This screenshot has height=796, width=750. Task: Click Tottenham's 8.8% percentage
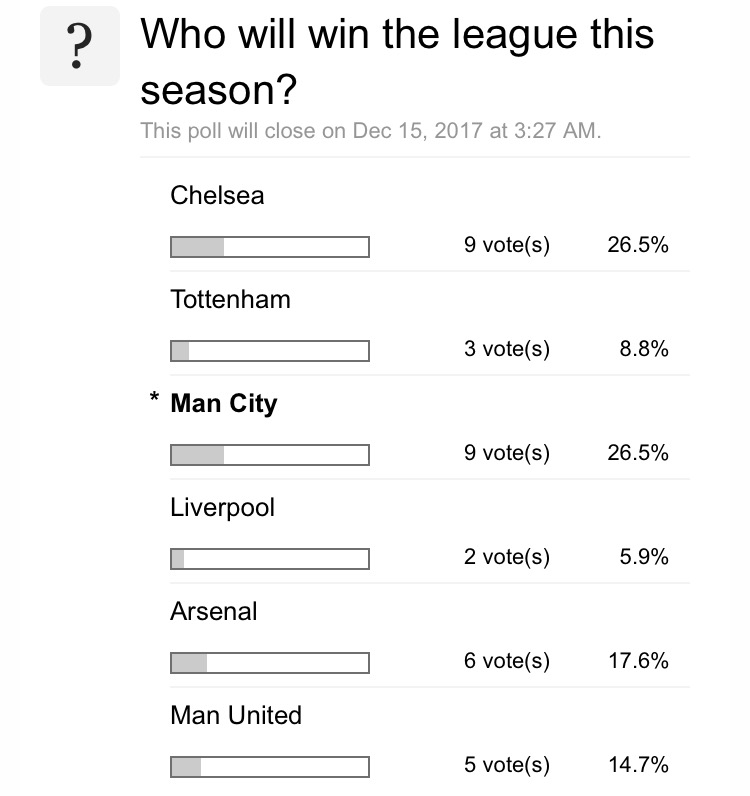[644, 349]
